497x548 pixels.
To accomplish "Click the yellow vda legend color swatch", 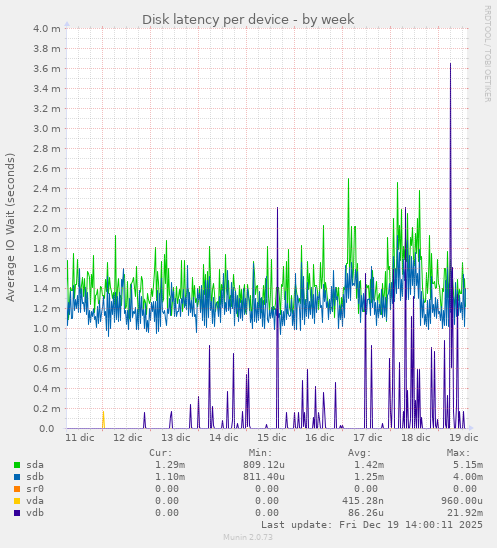I will 17,501.
